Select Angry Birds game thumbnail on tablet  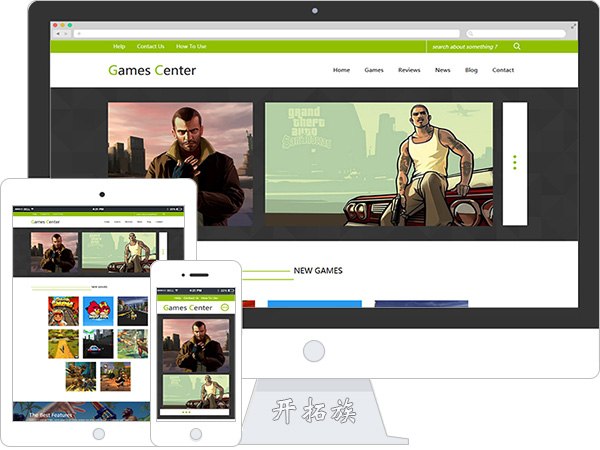click(x=98, y=311)
